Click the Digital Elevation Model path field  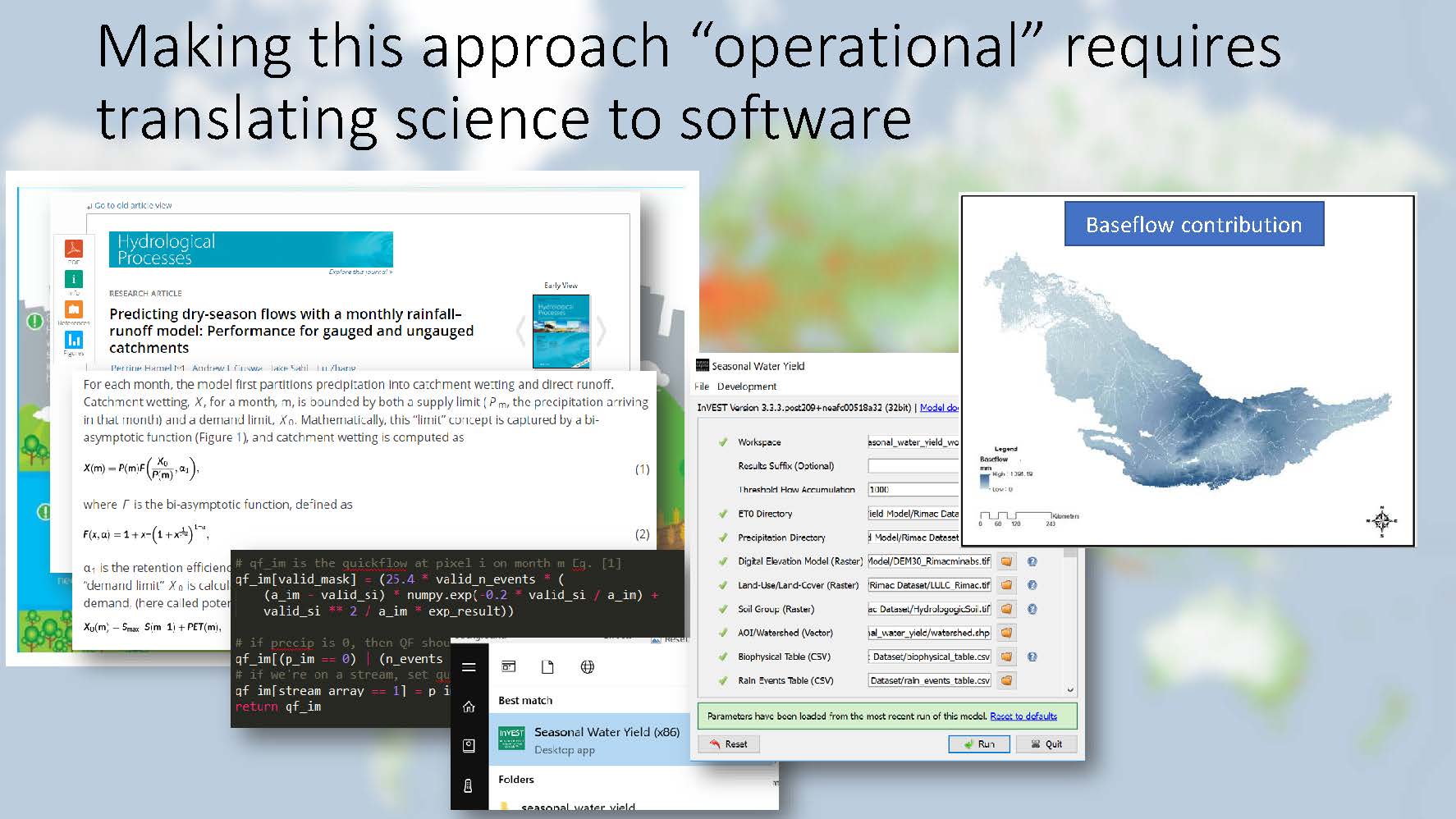[x=930, y=561]
